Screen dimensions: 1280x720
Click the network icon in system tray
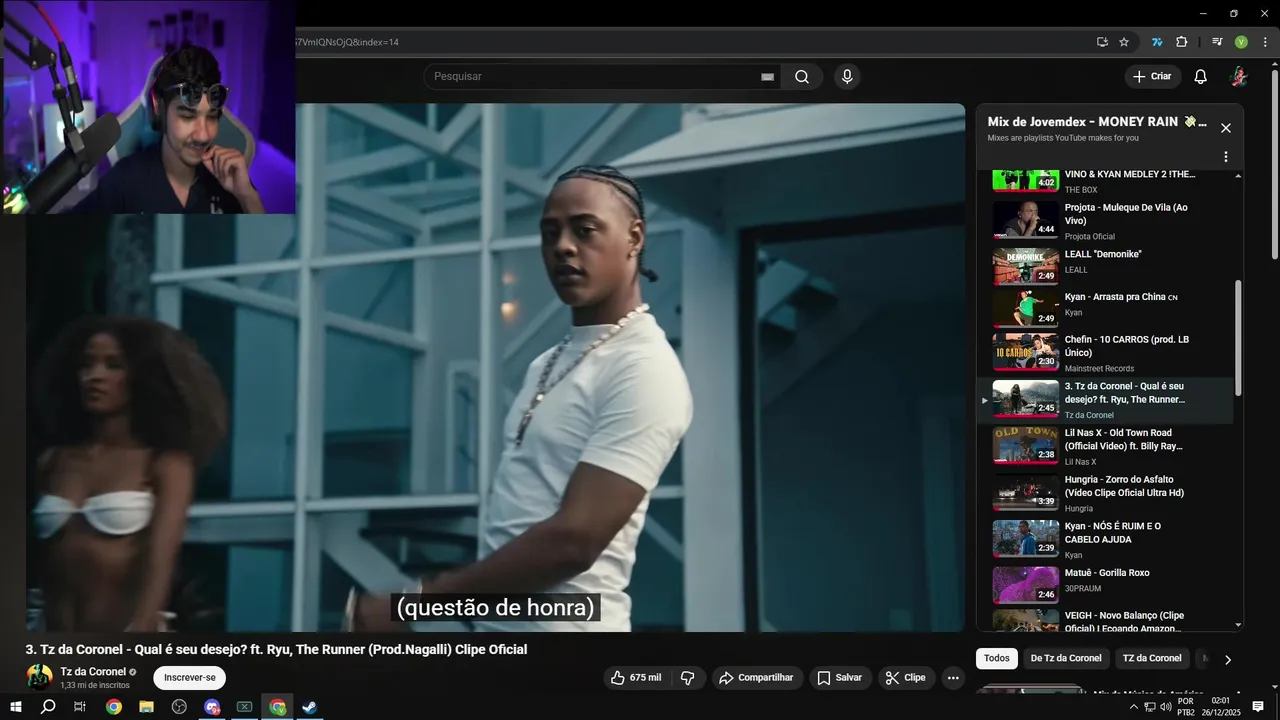click(x=1149, y=707)
